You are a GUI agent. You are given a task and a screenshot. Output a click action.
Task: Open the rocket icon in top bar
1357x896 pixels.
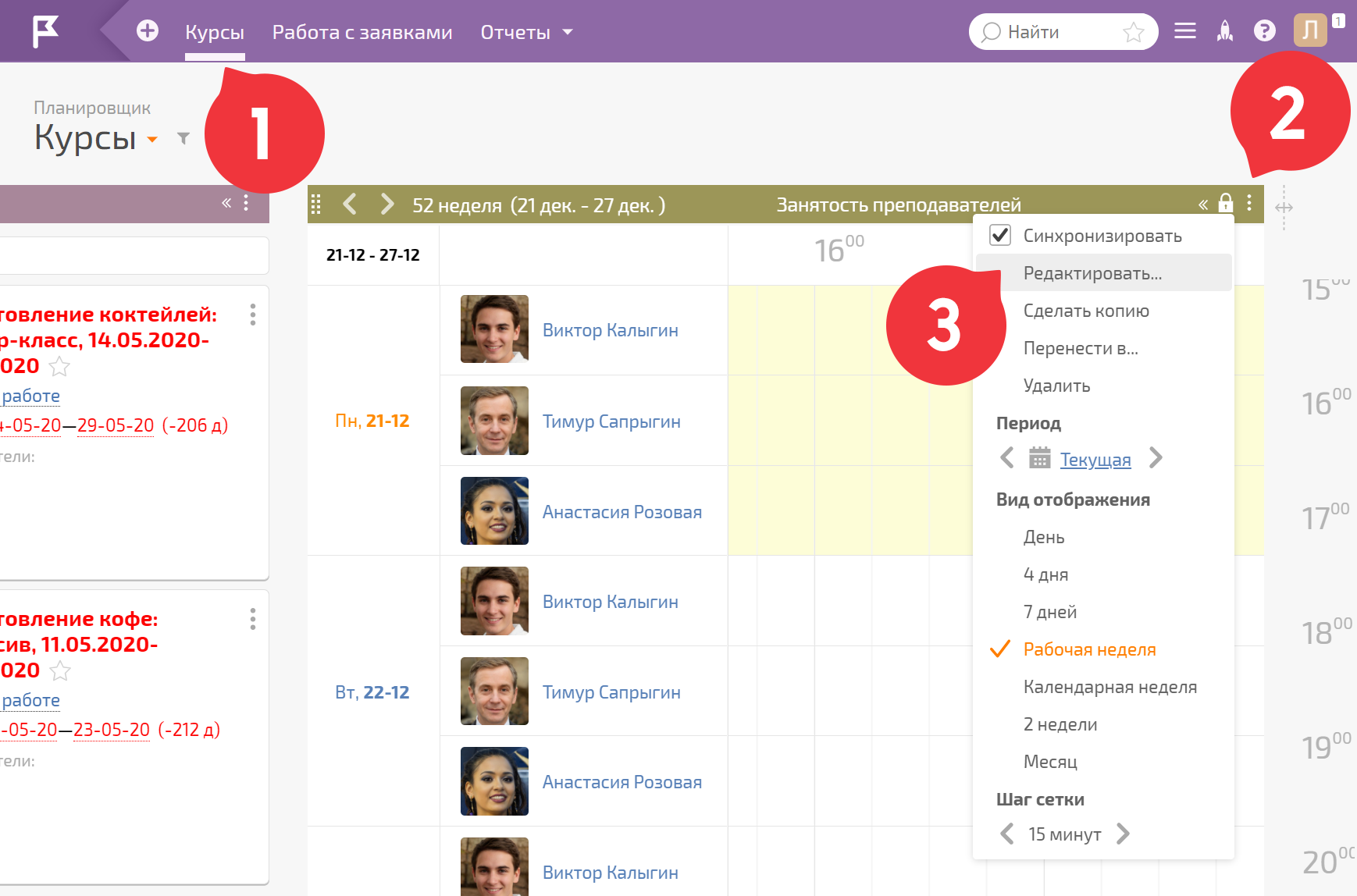pos(1225,31)
